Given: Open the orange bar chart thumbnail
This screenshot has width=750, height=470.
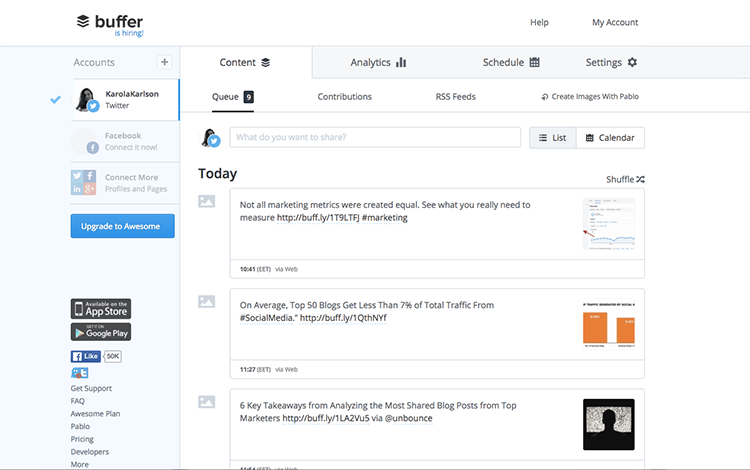Looking at the screenshot, I should (x=609, y=325).
